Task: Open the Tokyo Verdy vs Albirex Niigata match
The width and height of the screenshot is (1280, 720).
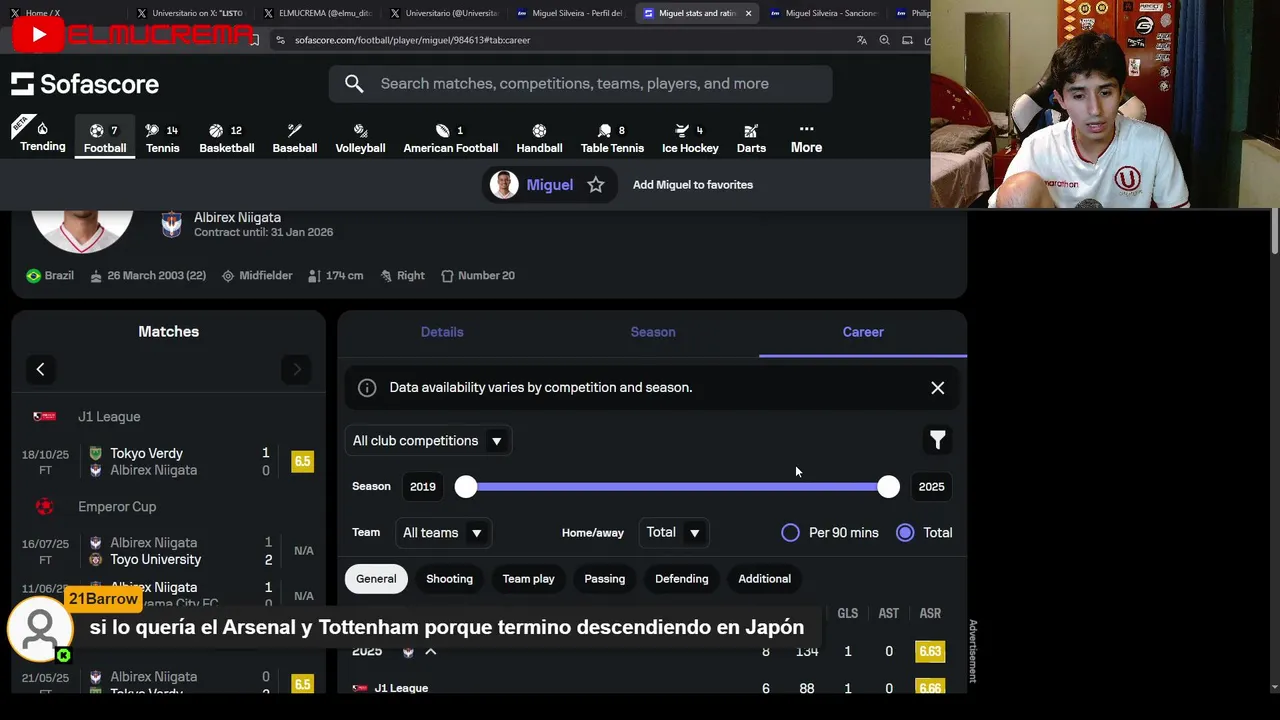Action: tap(168, 462)
